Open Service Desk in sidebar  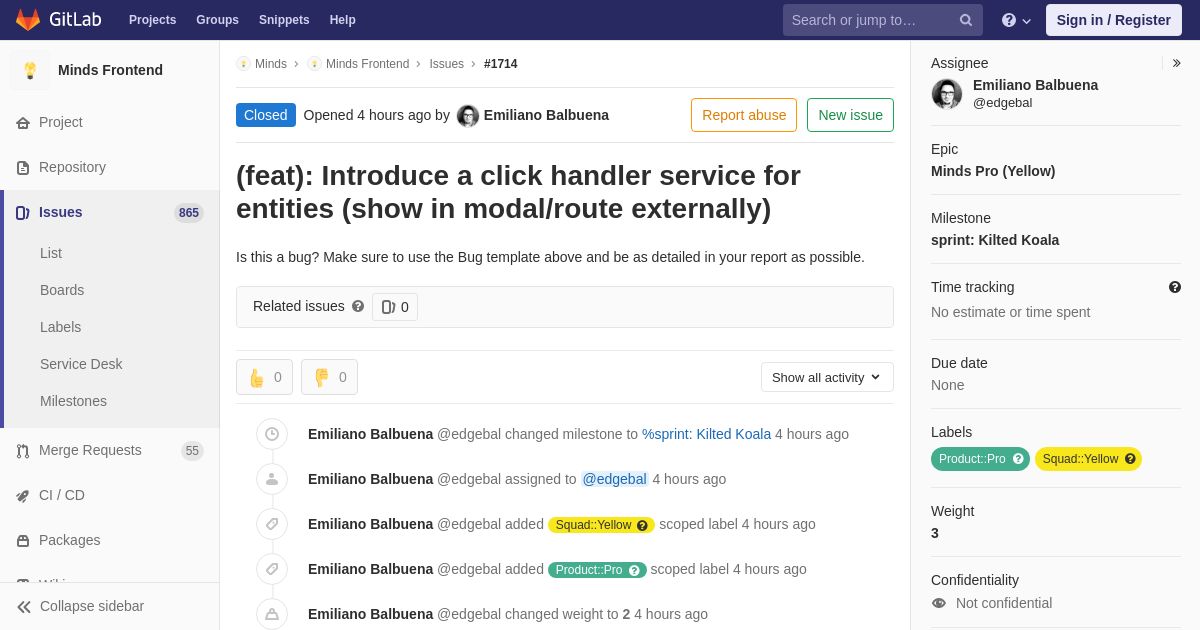(81, 364)
